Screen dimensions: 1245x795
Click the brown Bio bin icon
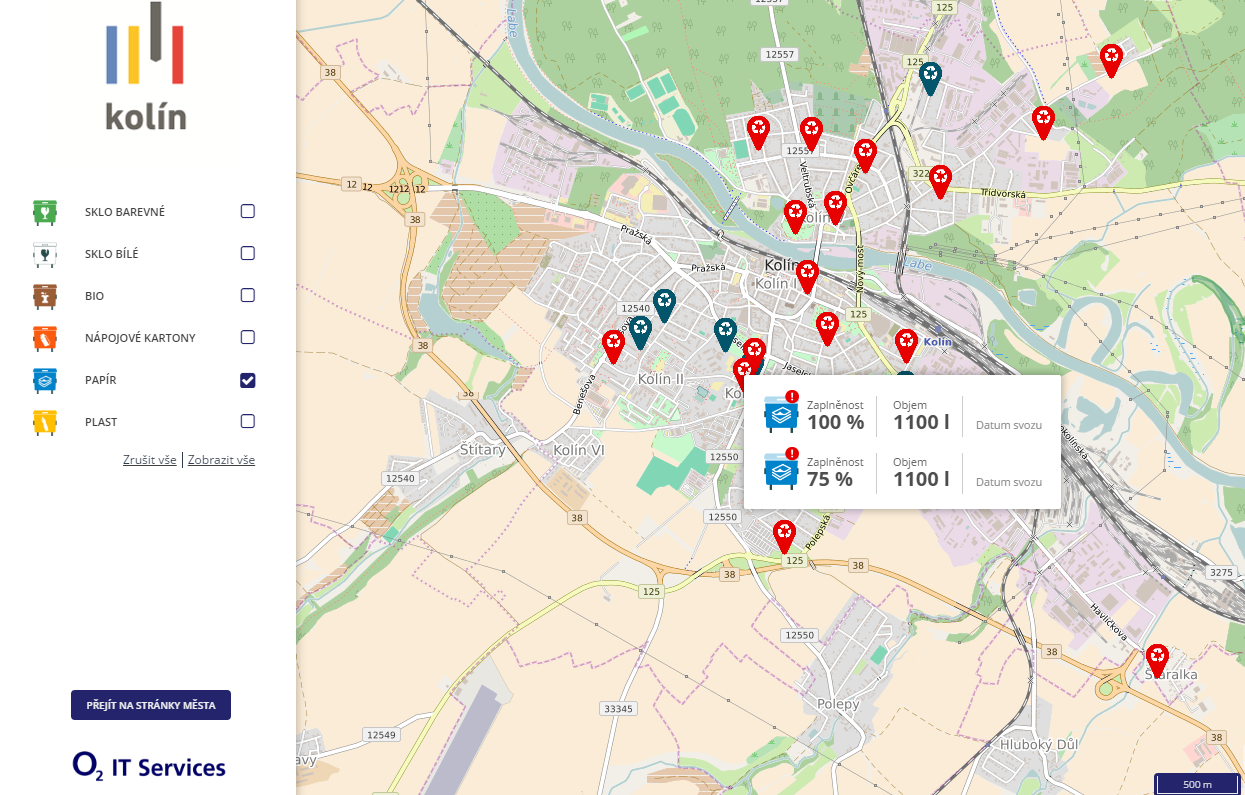[44, 296]
